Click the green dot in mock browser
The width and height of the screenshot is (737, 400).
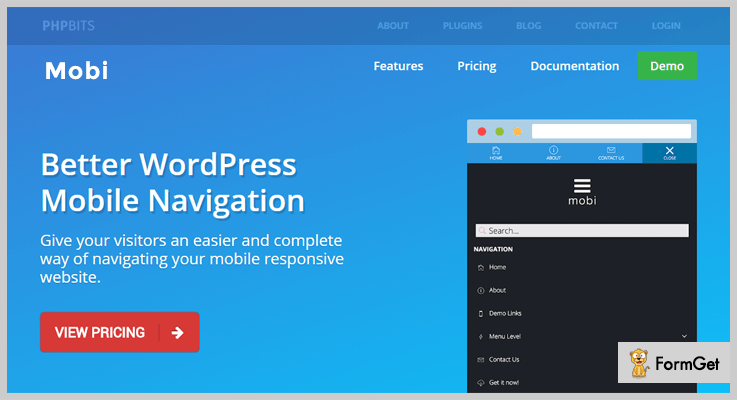point(500,132)
